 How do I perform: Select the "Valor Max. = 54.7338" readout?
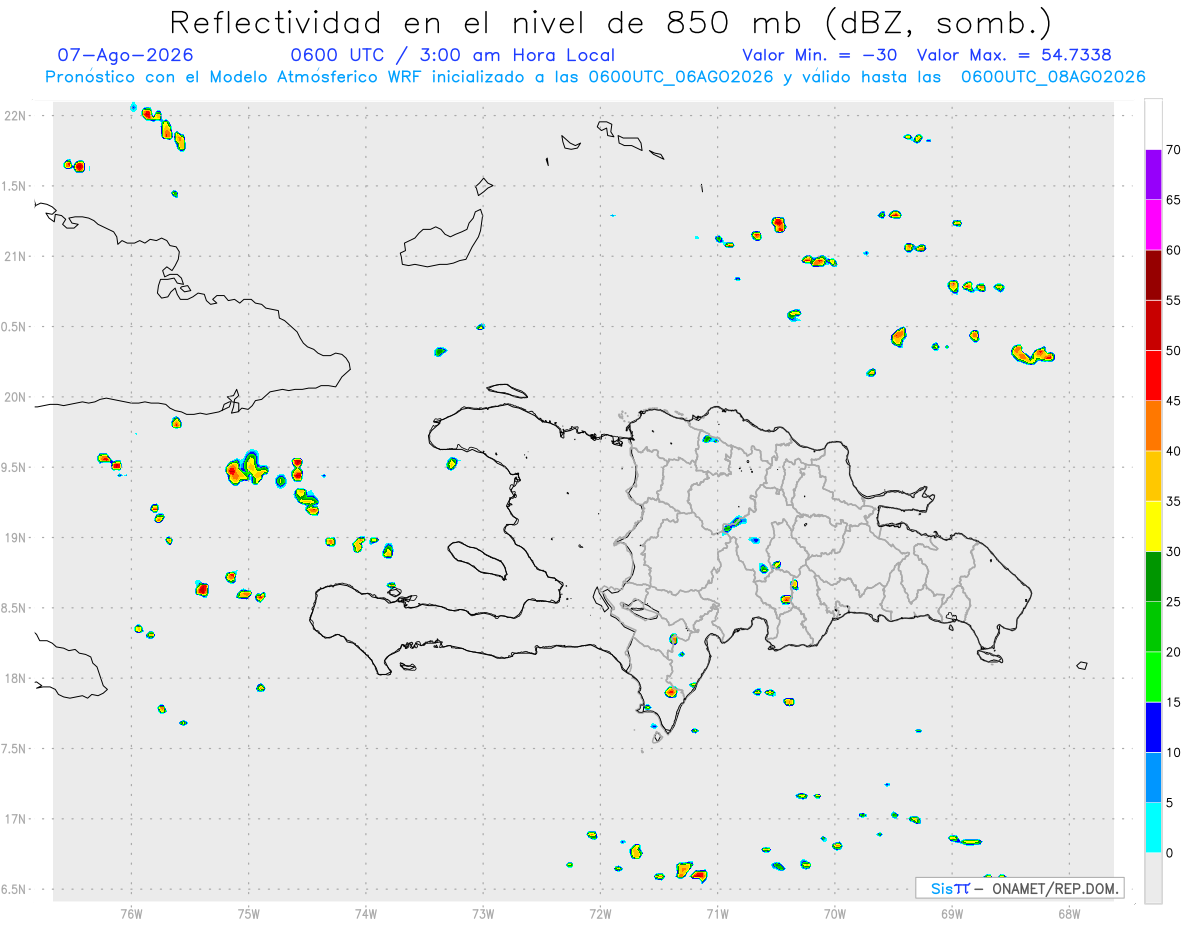coord(1015,55)
